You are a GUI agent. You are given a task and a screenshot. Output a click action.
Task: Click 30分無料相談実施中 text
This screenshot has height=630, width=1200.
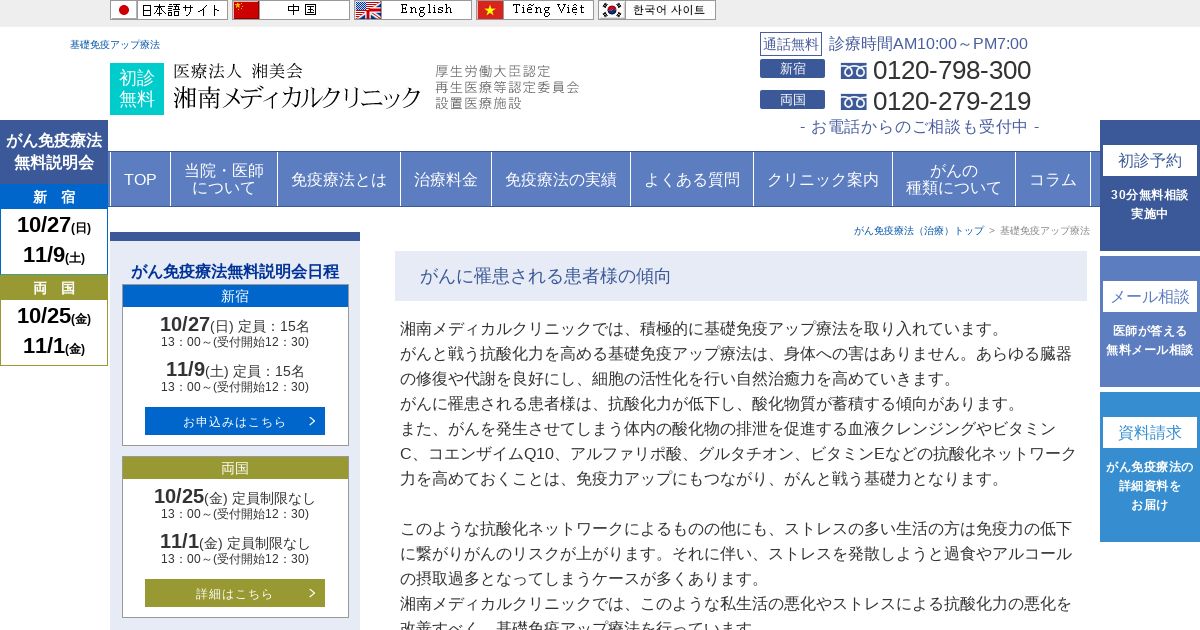[x=1150, y=204]
